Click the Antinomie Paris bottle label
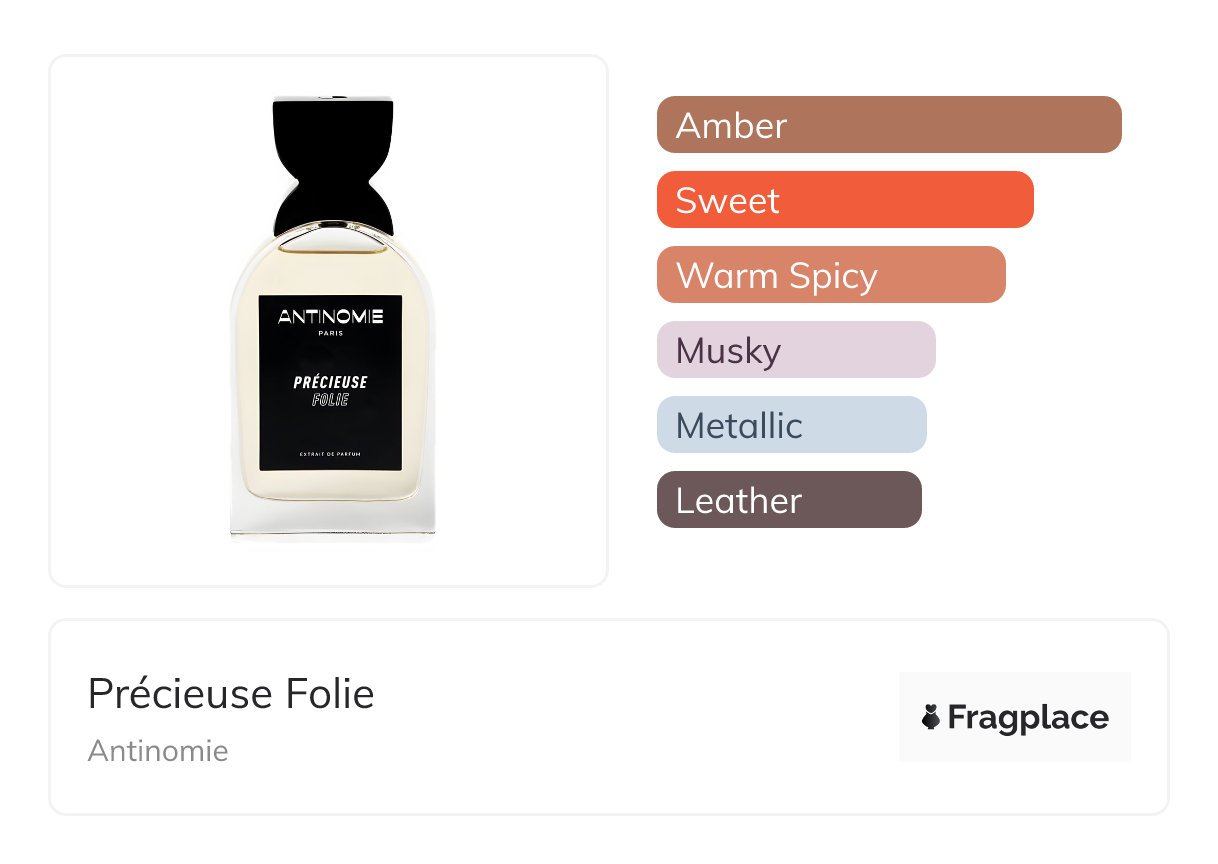This screenshot has height=864, width=1218. point(331,383)
